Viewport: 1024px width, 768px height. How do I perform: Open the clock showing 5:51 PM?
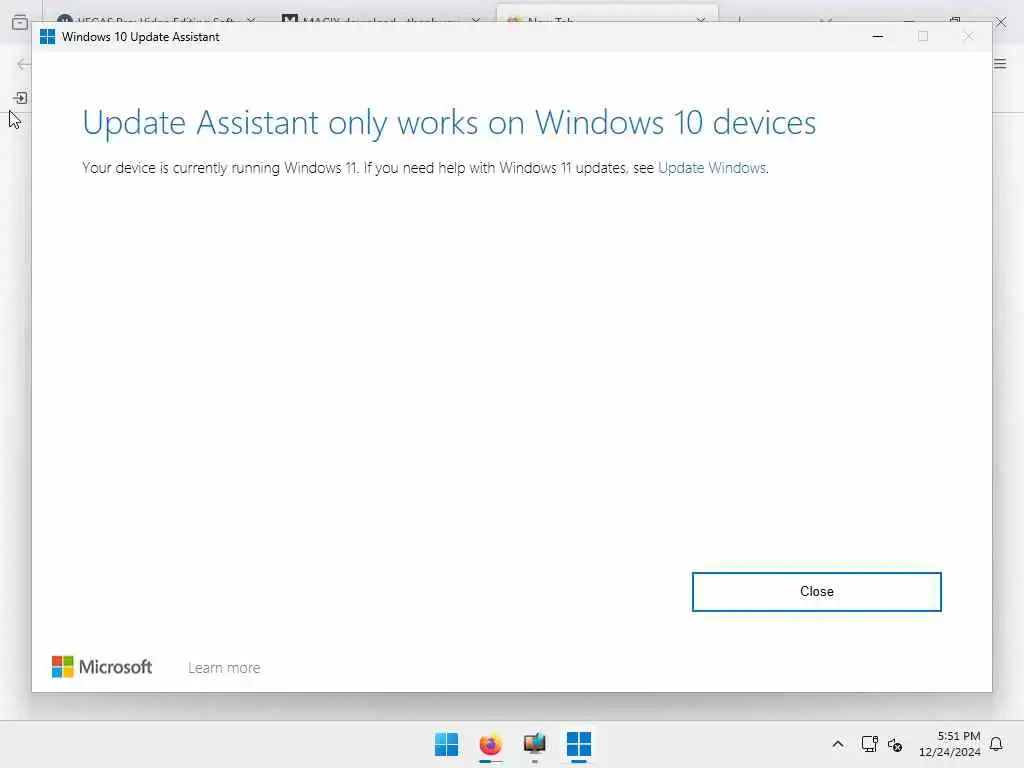tap(950, 744)
